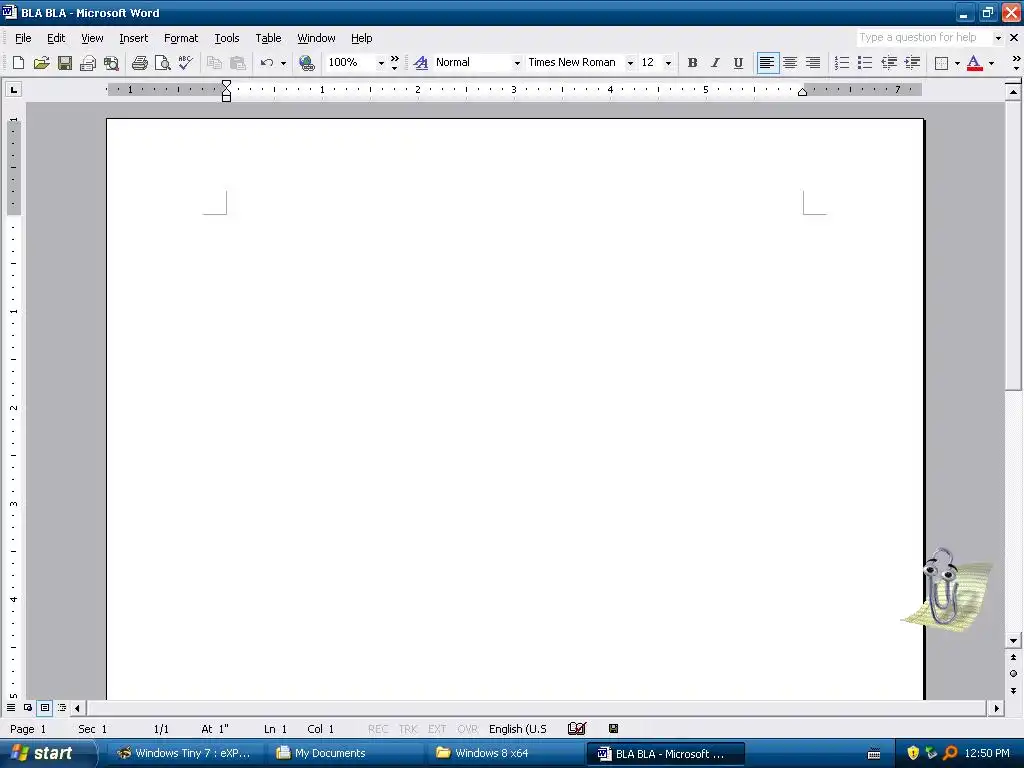The height and width of the screenshot is (768, 1024).
Task: Insert a hyperlink with globe icon
Action: (306, 63)
